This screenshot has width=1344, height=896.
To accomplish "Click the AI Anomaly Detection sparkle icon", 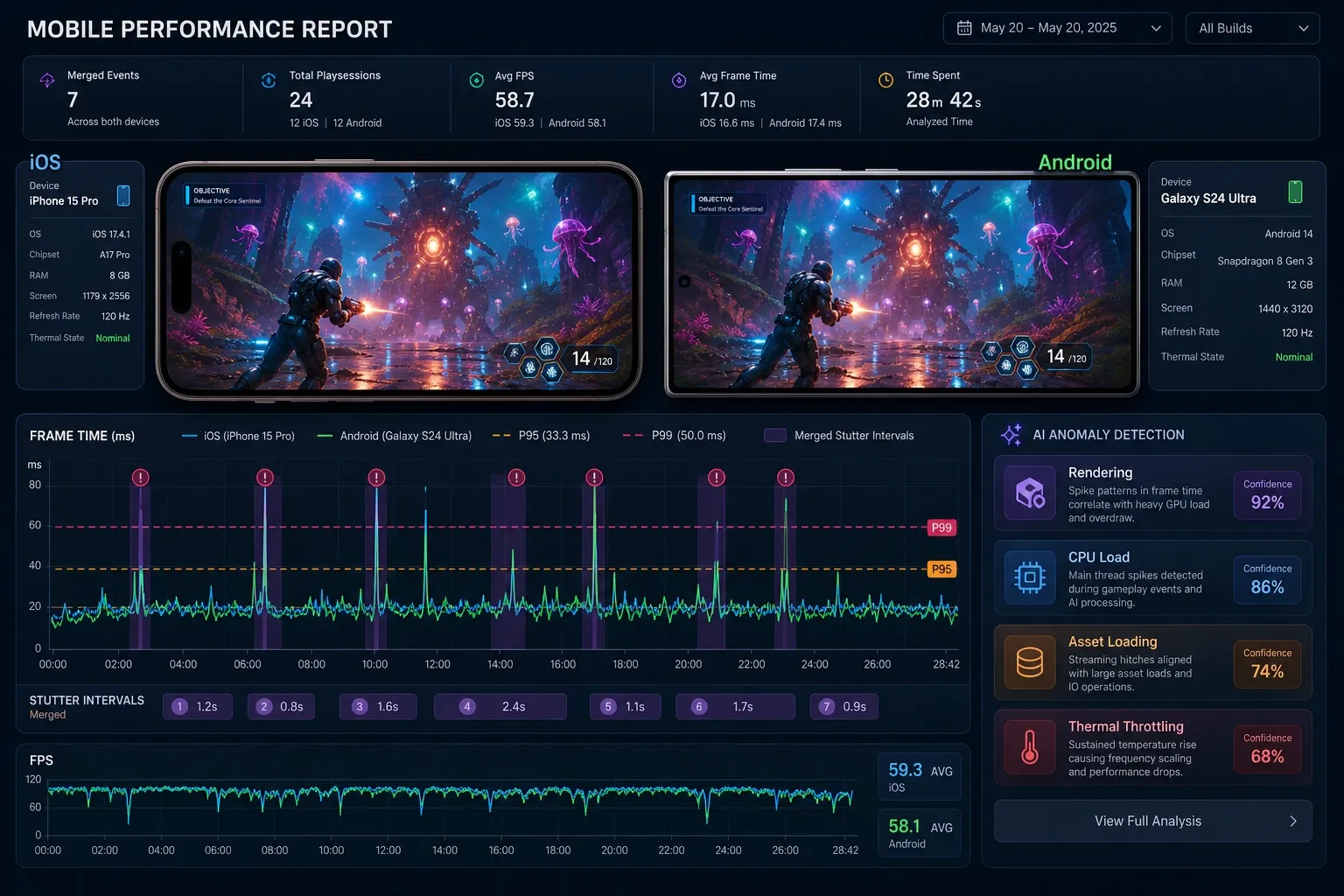I will (1011, 435).
